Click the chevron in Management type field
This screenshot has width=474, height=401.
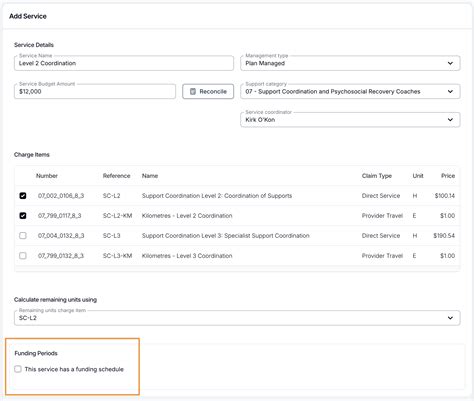[x=450, y=63]
